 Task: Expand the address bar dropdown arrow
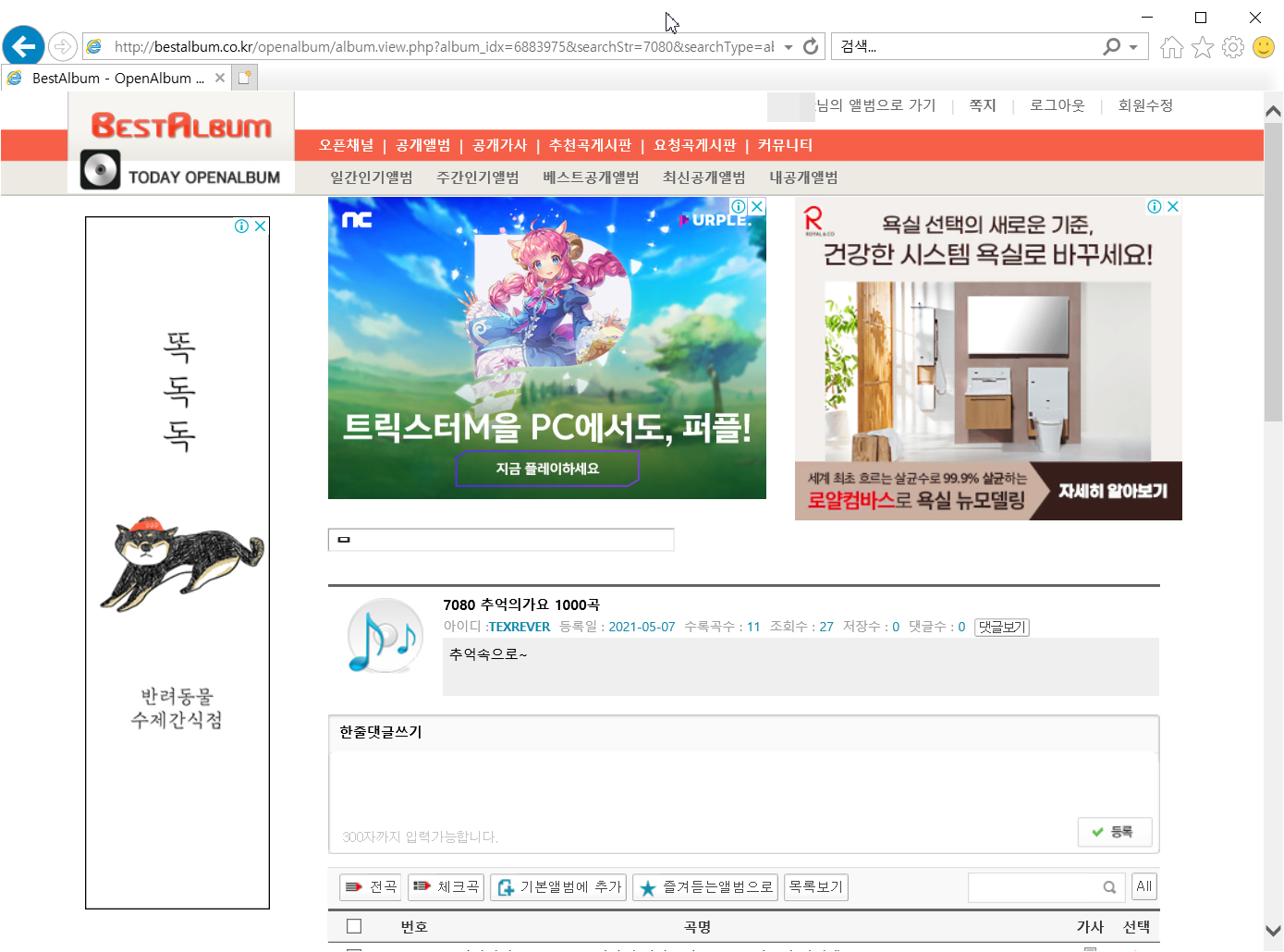coord(789,47)
